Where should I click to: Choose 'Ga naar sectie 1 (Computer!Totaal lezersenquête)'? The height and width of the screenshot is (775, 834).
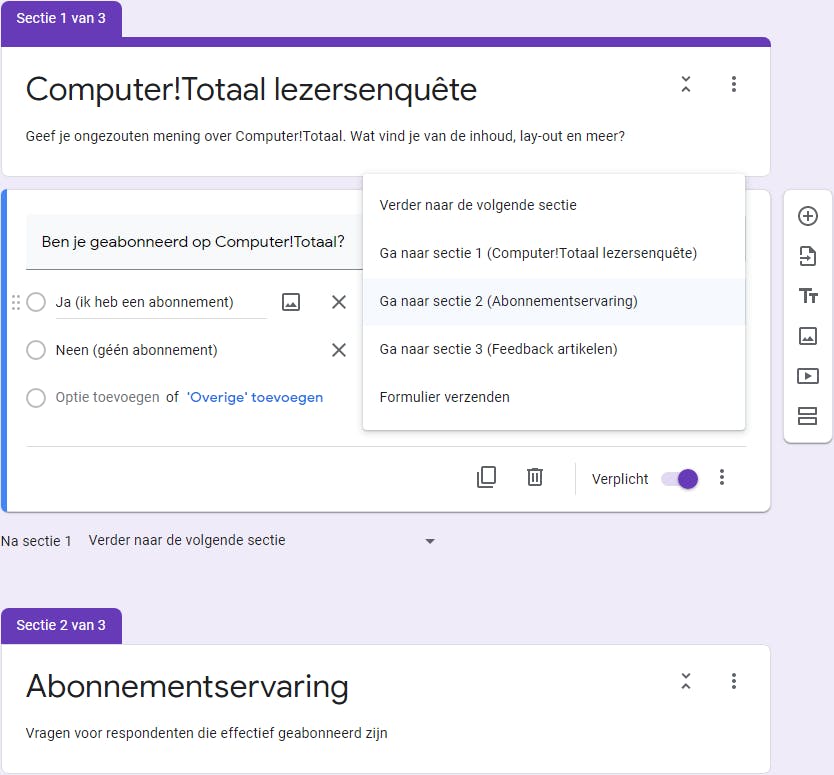pos(554,253)
